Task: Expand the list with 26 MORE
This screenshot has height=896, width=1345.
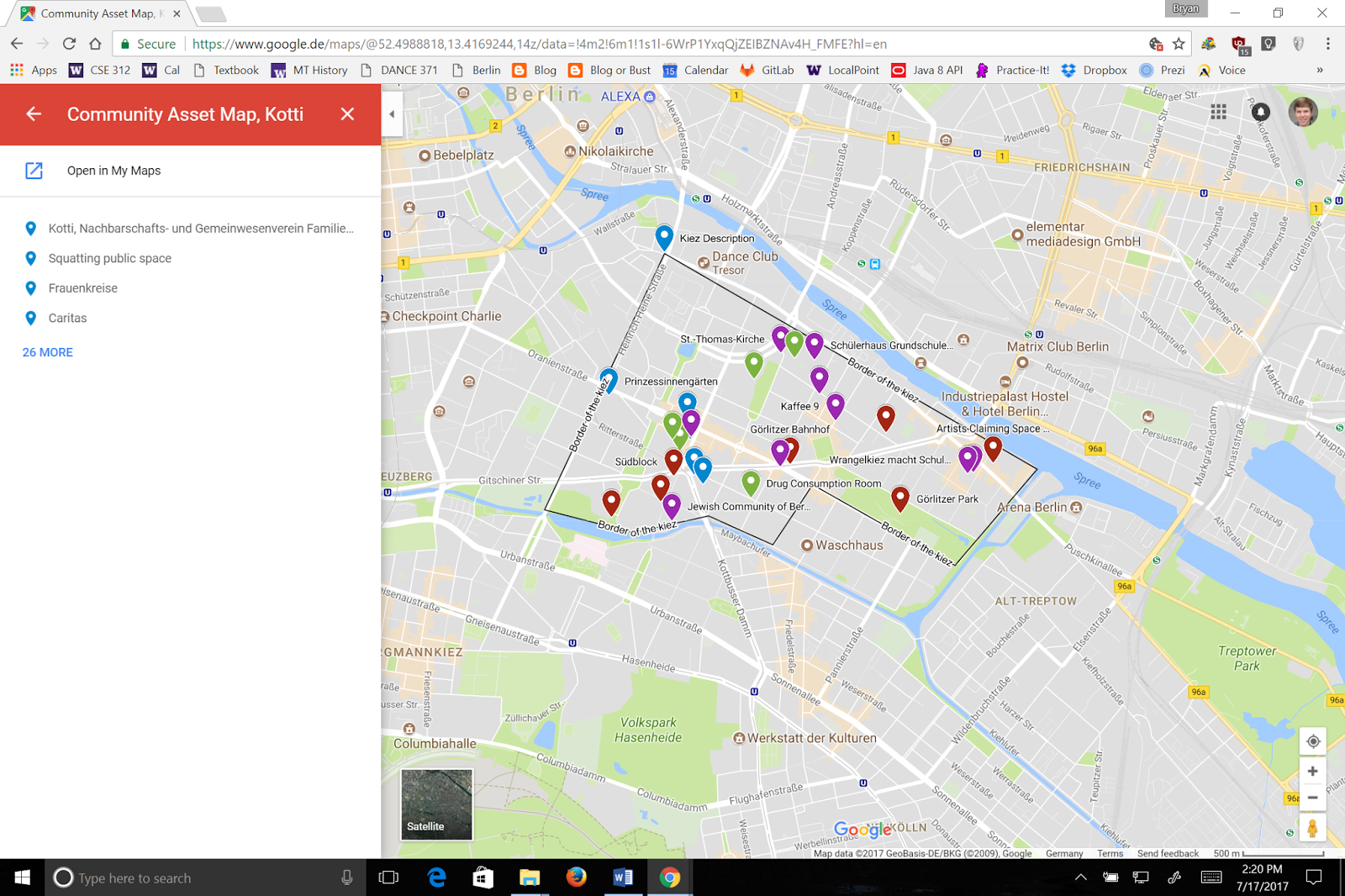Action: tap(48, 352)
